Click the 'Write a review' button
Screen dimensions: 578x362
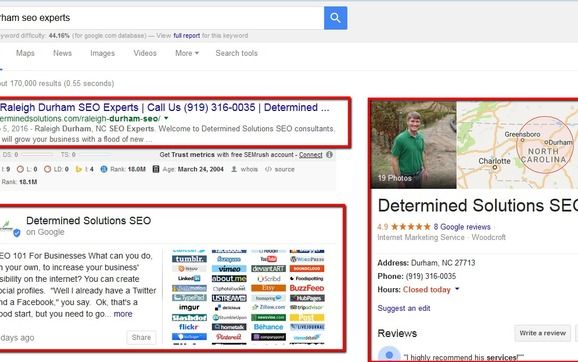pos(543,333)
